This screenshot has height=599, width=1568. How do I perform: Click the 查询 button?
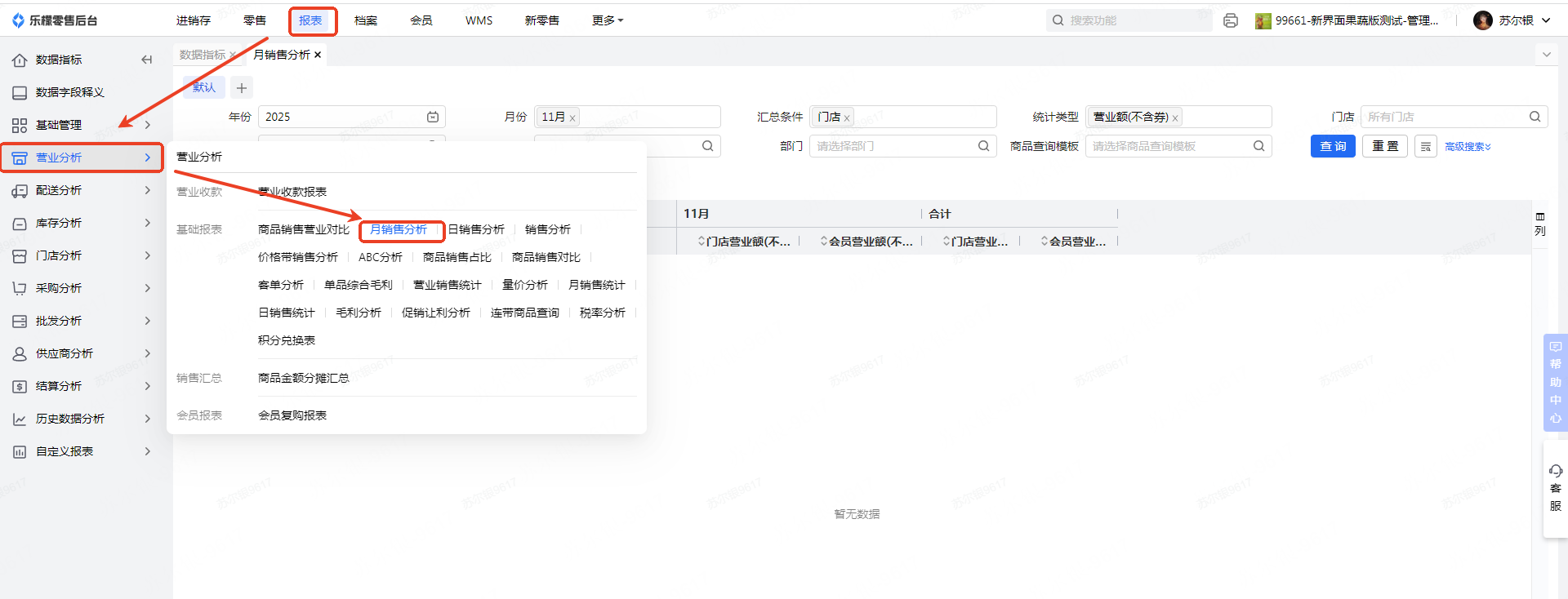1334,146
